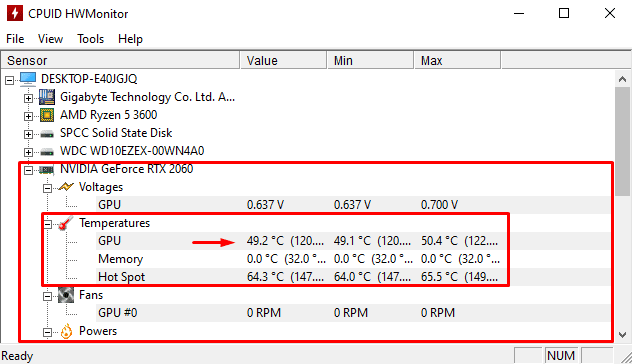632x364 pixels.
Task: Collapse the NVIDIA GeForce RTX 2060 node
Action: click(x=28, y=170)
